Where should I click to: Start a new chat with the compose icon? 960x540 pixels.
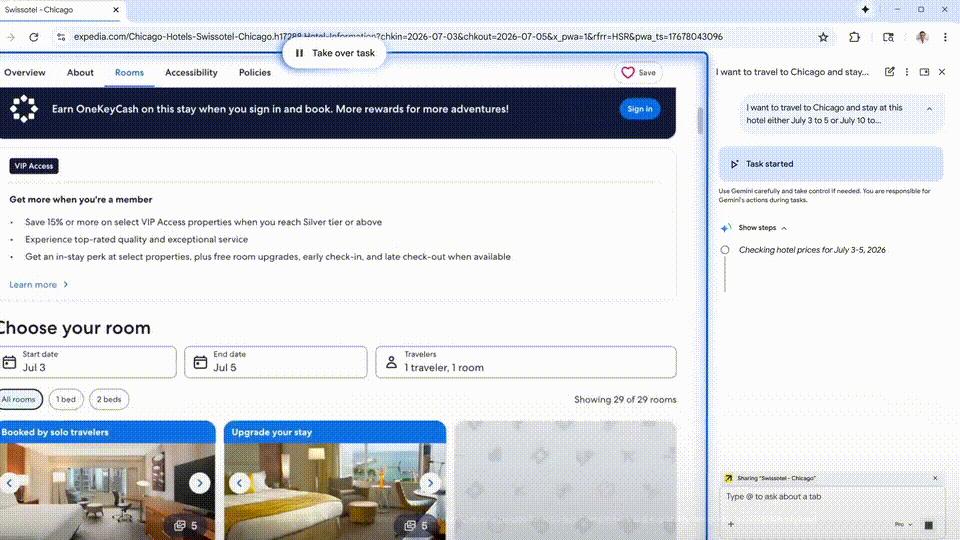[890, 72]
